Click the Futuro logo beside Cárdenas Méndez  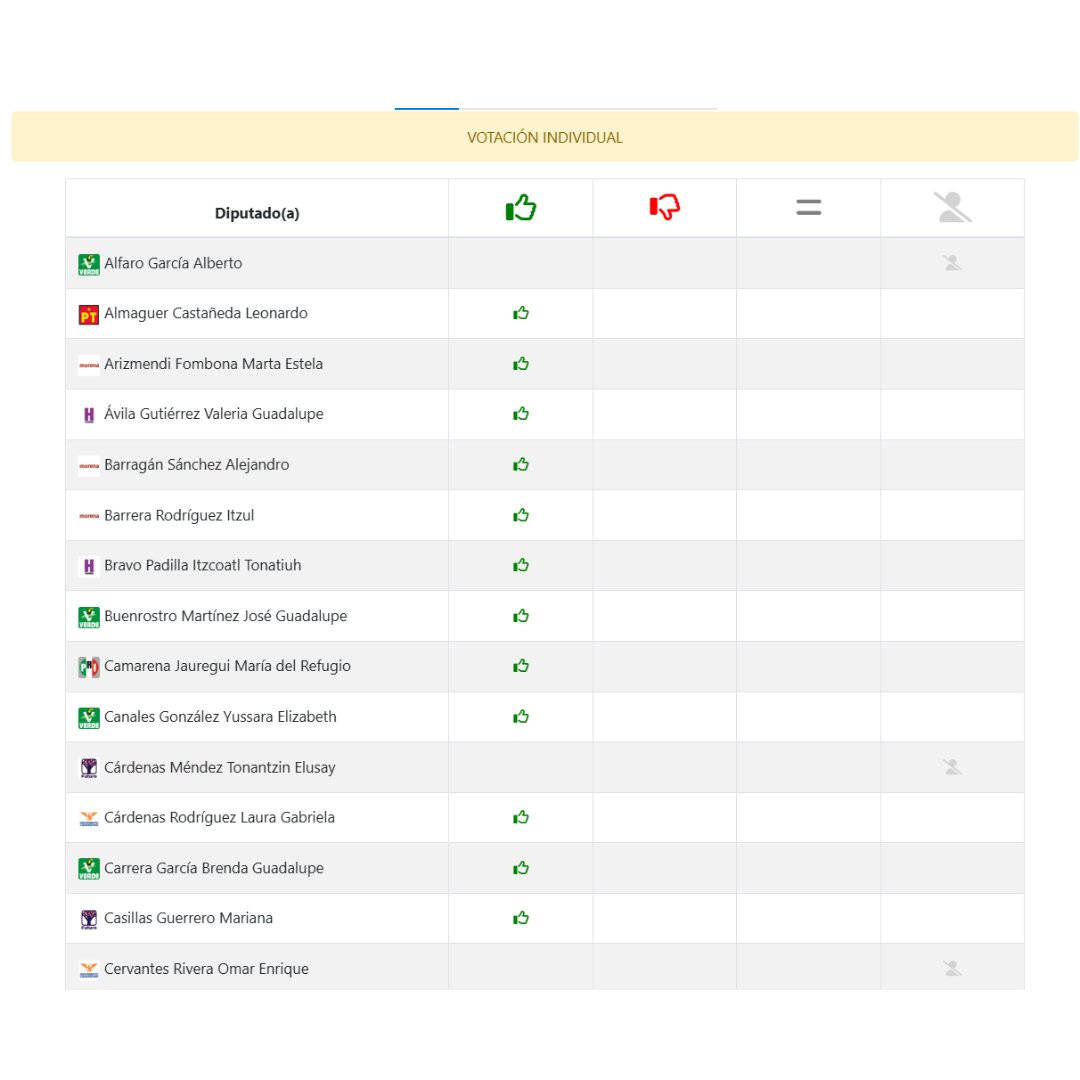pos(89,768)
